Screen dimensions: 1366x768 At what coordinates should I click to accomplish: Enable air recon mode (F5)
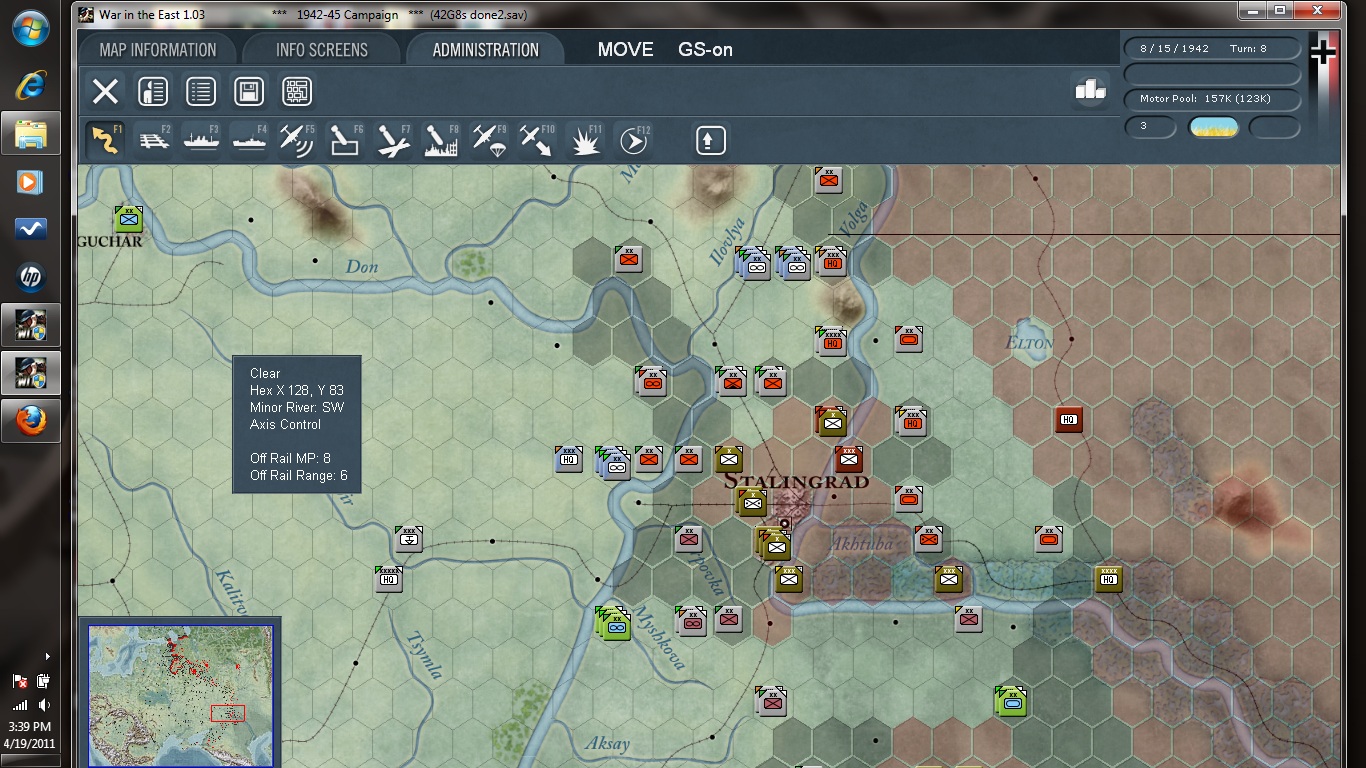pos(297,140)
